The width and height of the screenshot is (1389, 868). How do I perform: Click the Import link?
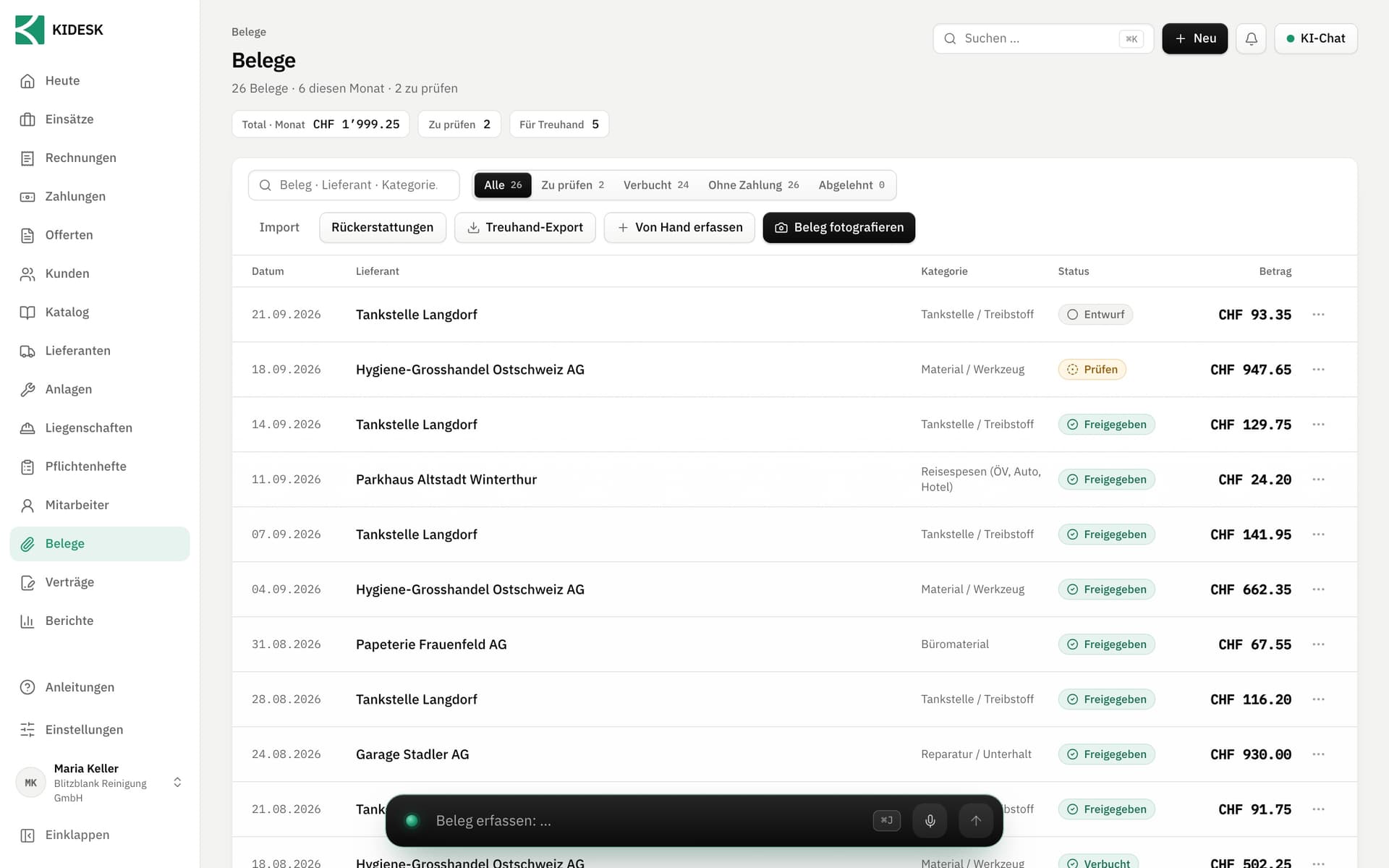point(279,228)
